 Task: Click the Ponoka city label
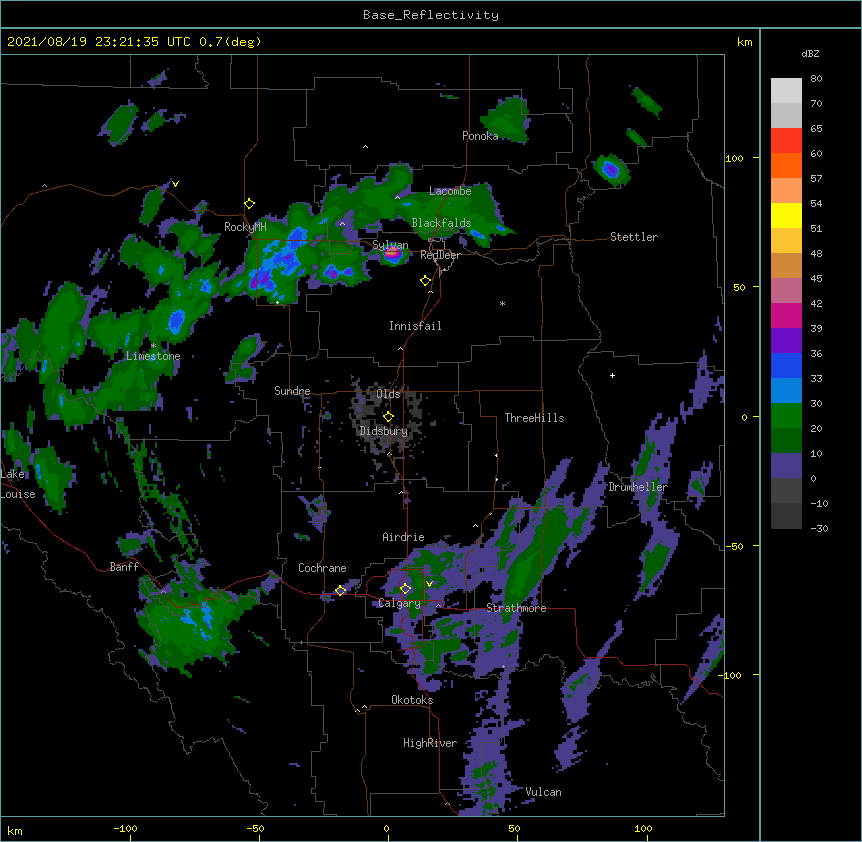tap(480, 136)
